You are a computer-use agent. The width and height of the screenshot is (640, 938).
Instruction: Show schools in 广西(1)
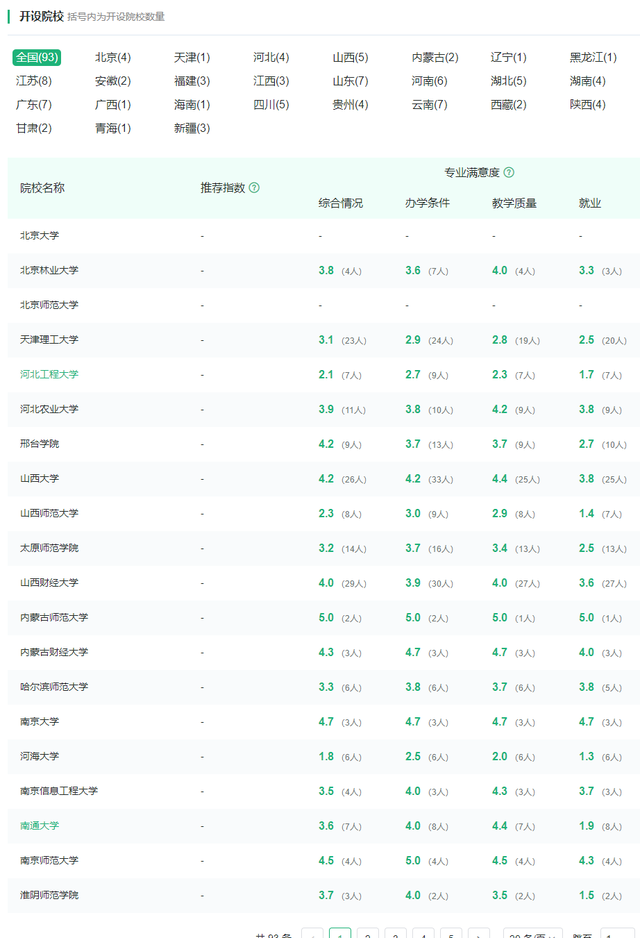pyautogui.click(x=113, y=105)
